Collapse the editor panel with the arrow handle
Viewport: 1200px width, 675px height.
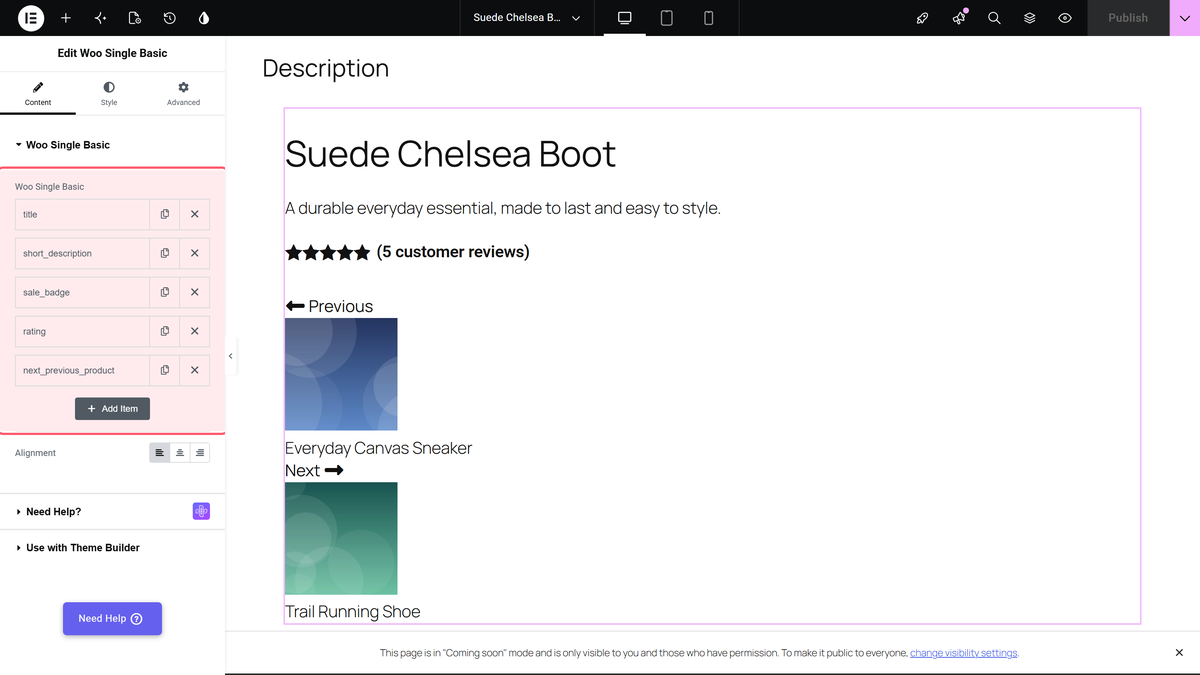[231, 356]
